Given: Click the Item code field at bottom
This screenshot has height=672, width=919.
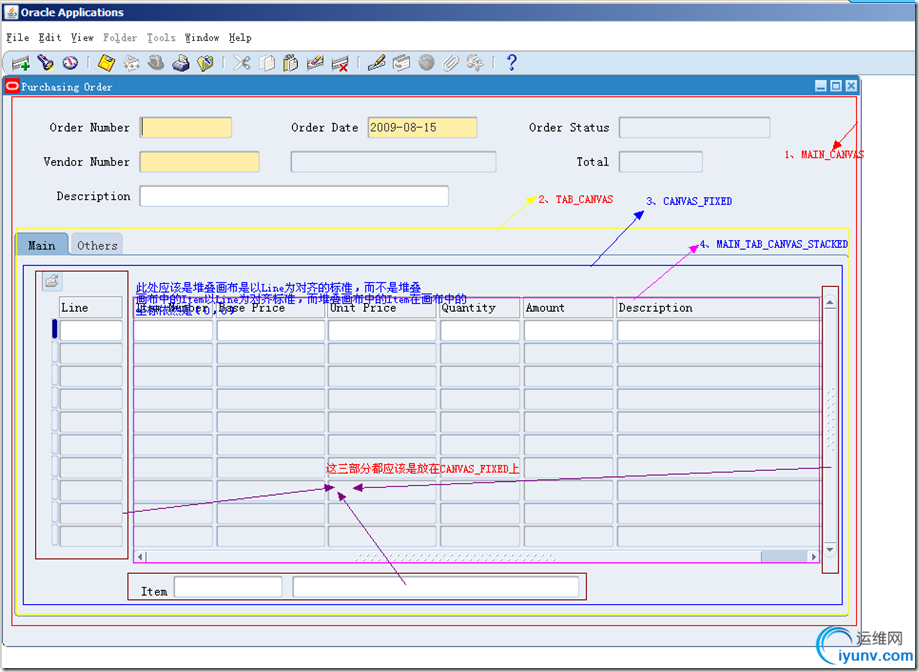Looking at the screenshot, I should (x=228, y=587).
